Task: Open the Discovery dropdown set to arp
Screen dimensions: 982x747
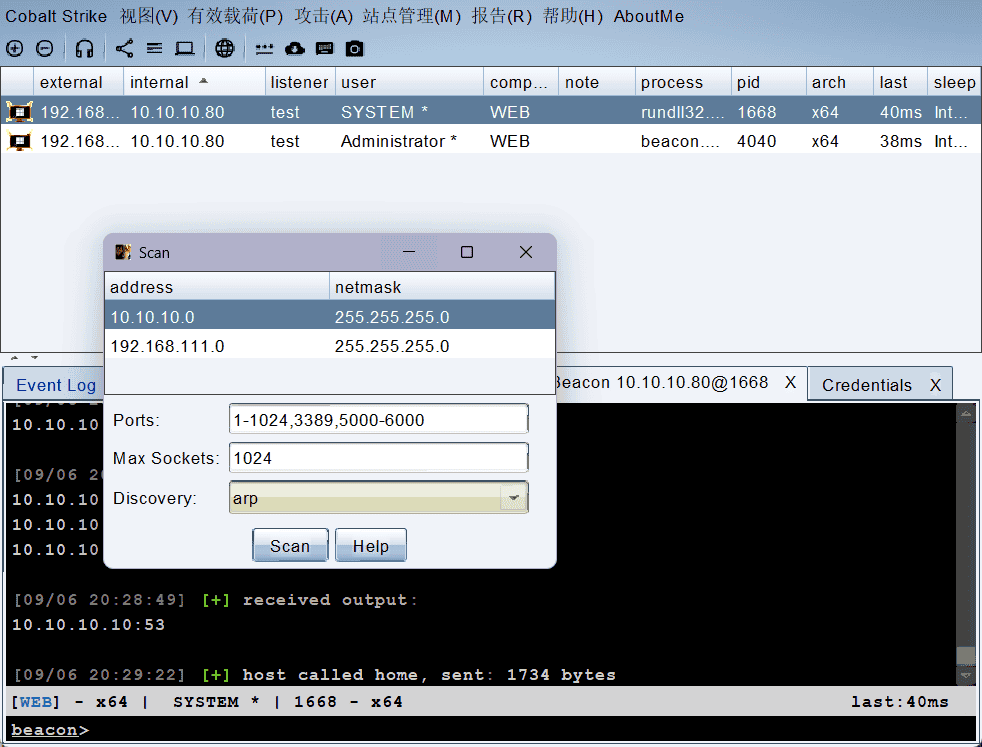Action: point(514,498)
